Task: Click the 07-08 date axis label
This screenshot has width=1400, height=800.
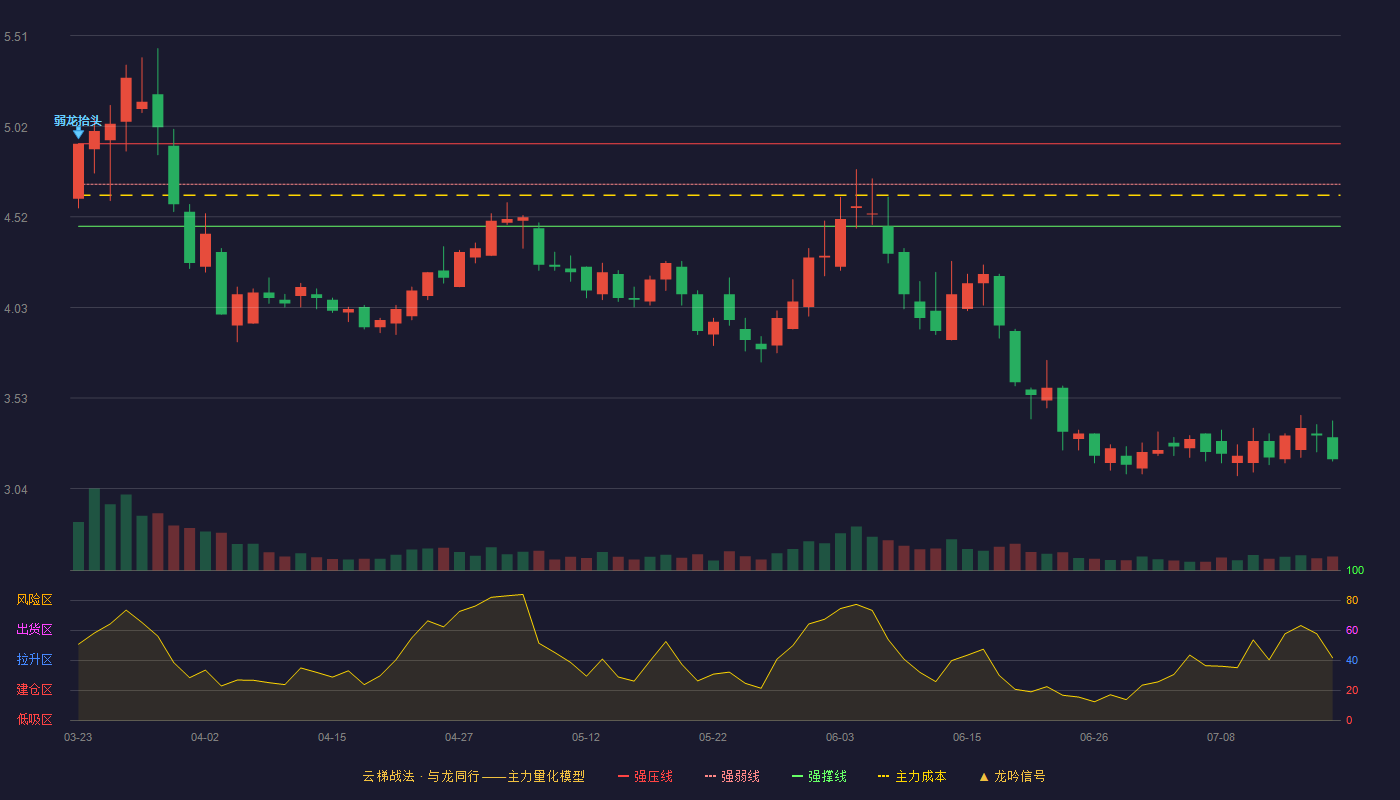Action: coord(1221,737)
